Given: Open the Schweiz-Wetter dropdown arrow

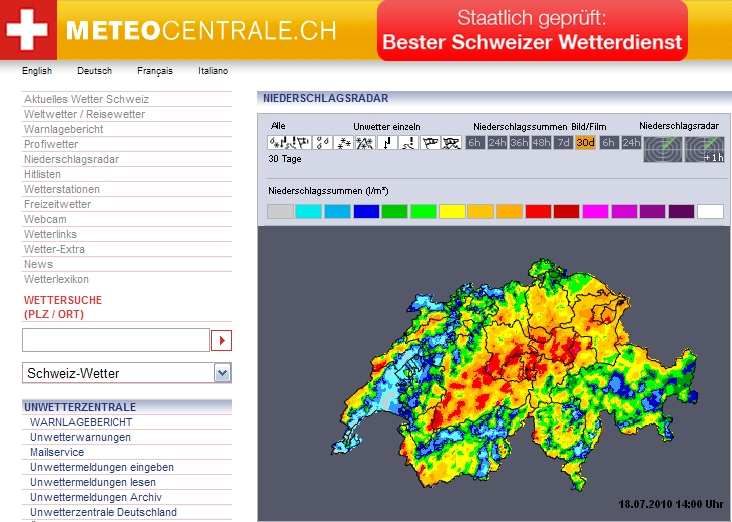Looking at the screenshot, I should pos(223,373).
